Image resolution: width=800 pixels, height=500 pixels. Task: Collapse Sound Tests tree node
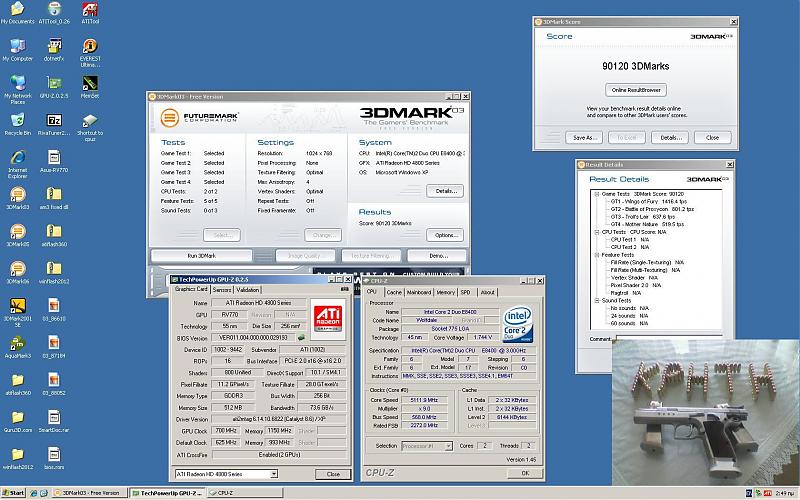596,301
